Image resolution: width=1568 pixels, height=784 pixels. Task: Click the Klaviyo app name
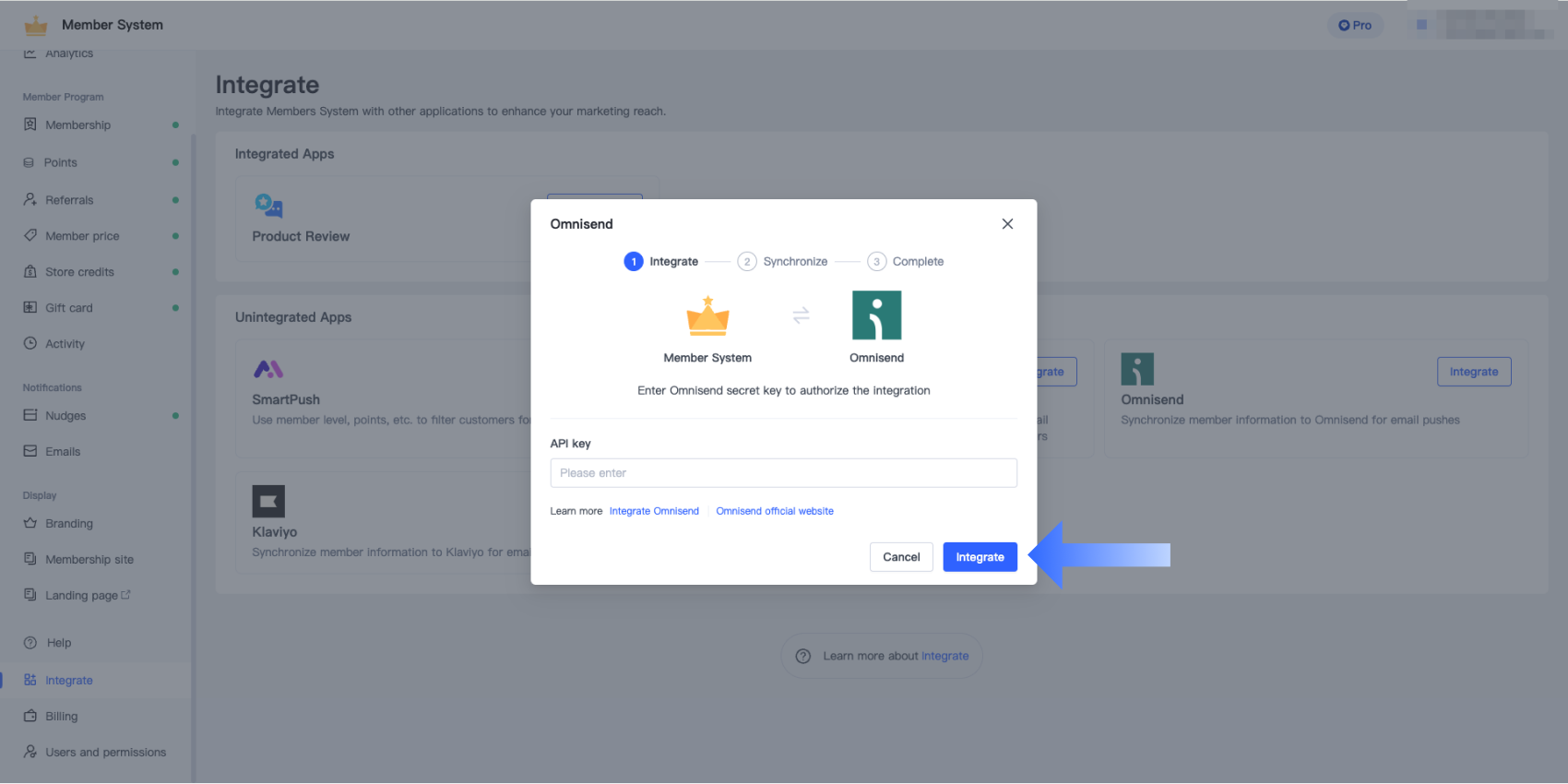coord(275,532)
